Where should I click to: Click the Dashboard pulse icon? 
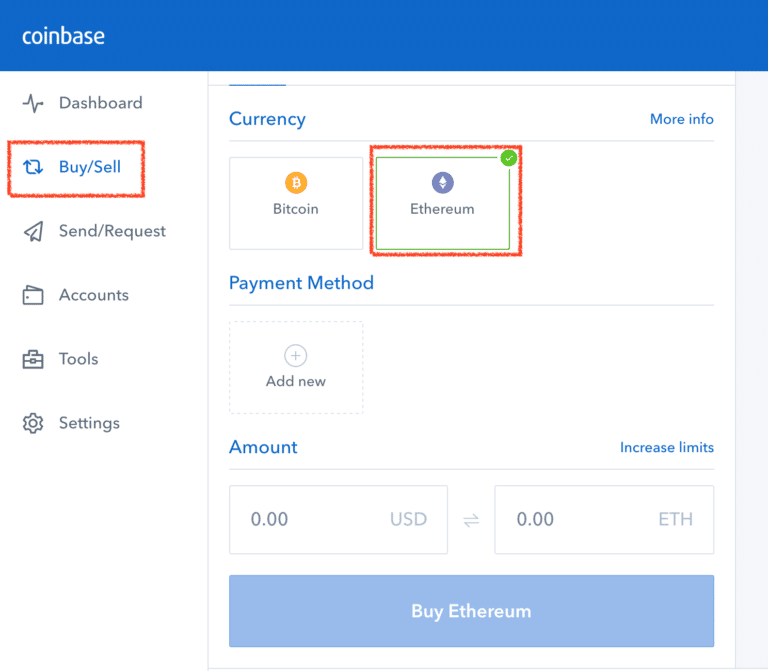click(33, 103)
